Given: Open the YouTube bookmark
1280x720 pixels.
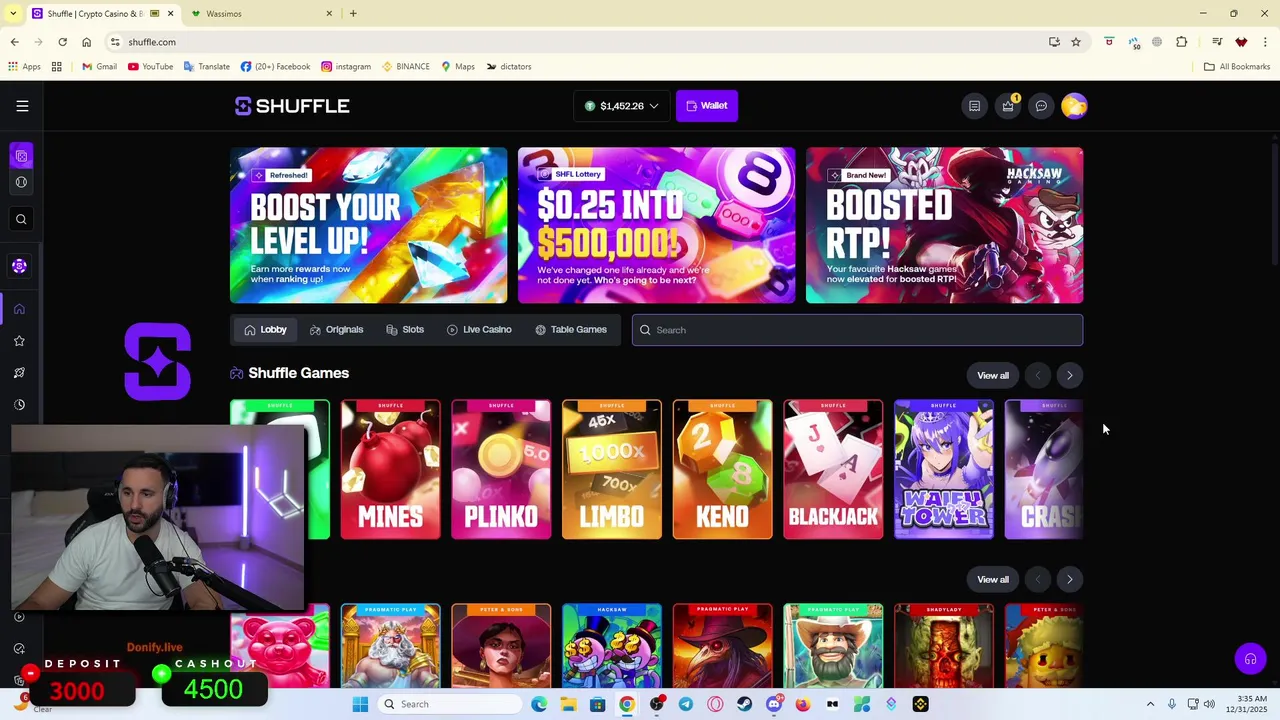Looking at the screenshot, I should point(149,67).
